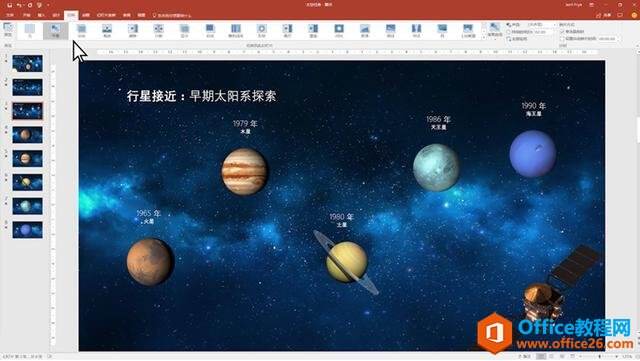This screenshot has width=640, height=361.
Task: Open the Animations (动画) tab
Action: pyautogui.click(x=86, y=15)
